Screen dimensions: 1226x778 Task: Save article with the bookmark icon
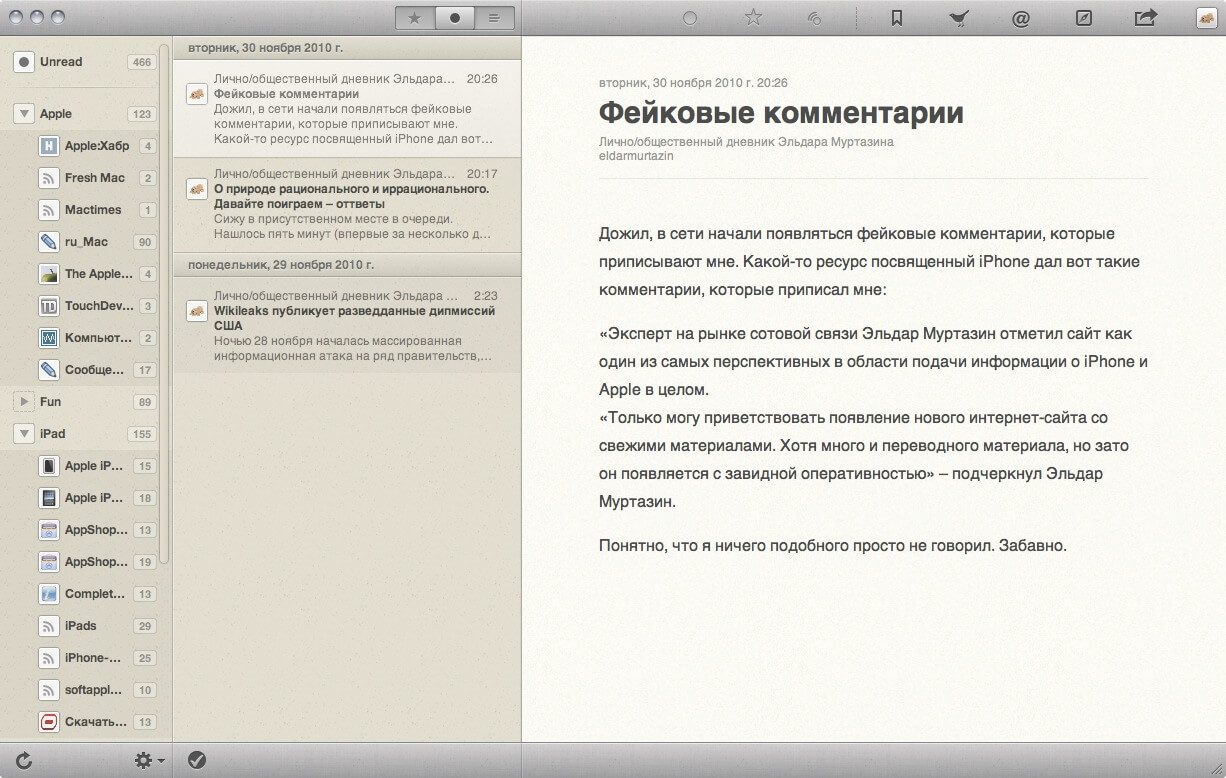(898, 17)
